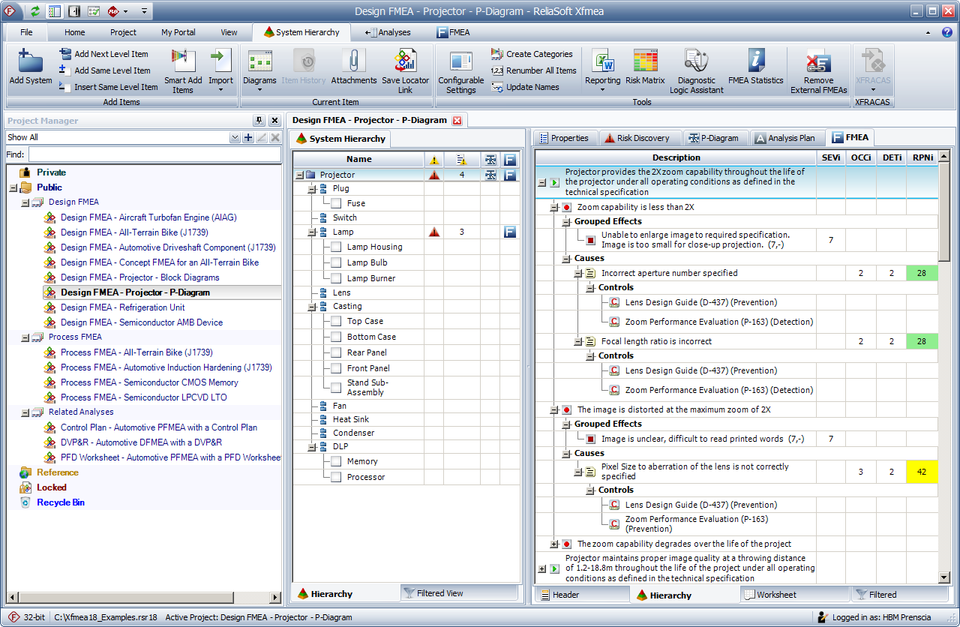This screenshot has height=627, width=960.
Task: Collapse the Process FMEA group
Action: click(x=25, y=338)
